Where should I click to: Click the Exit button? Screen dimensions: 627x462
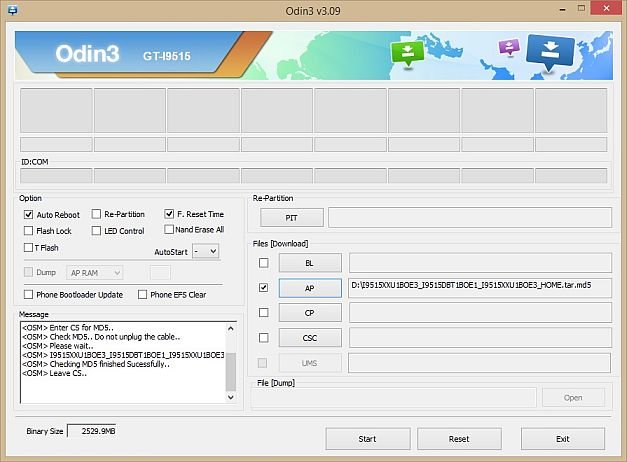pyautogui.click(x=563, y=439)
